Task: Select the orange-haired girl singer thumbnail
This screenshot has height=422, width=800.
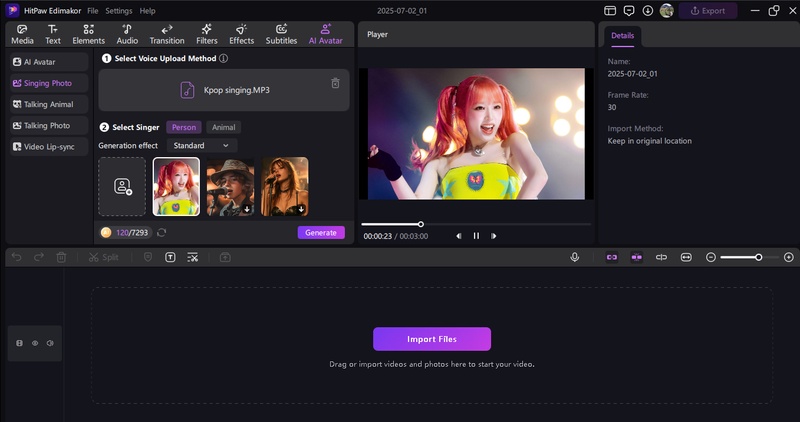Action: [177, 186]
